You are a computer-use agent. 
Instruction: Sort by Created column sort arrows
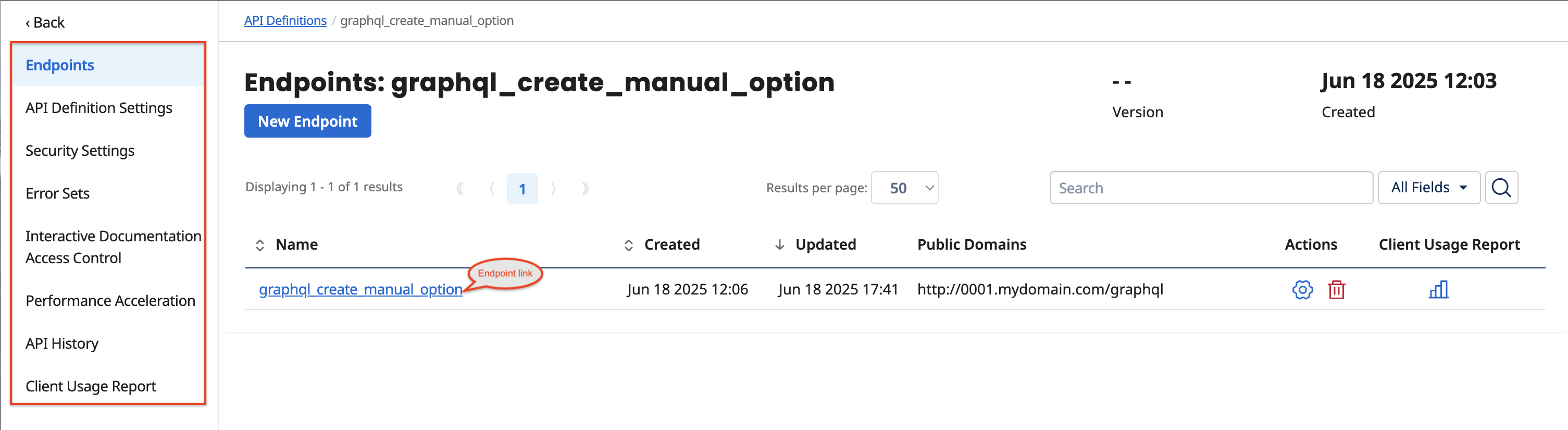[629, 245]
